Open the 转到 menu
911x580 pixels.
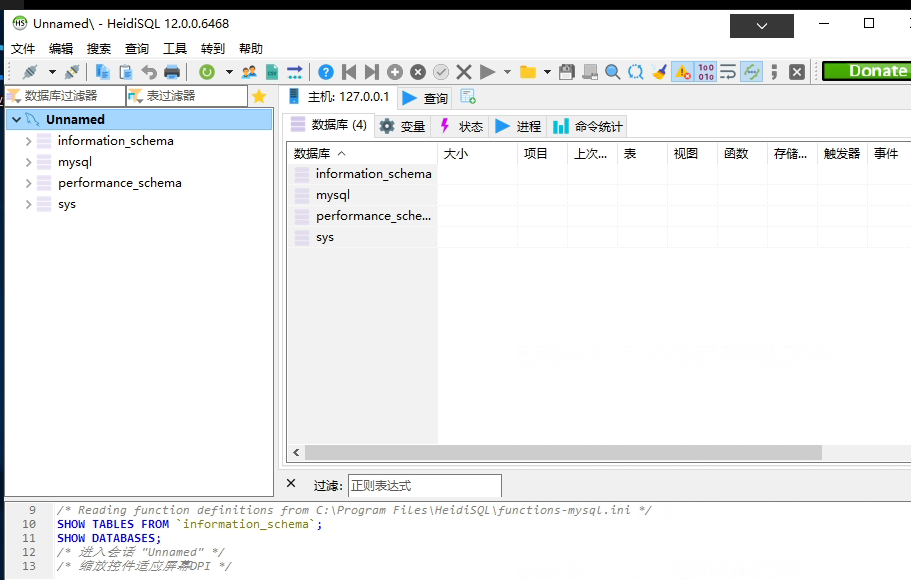click(x=213, y=49)
